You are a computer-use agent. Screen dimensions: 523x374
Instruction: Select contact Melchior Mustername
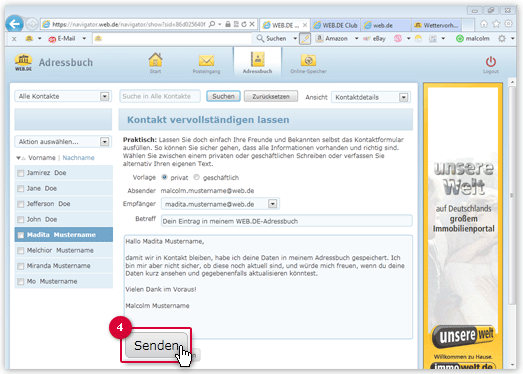63,251
